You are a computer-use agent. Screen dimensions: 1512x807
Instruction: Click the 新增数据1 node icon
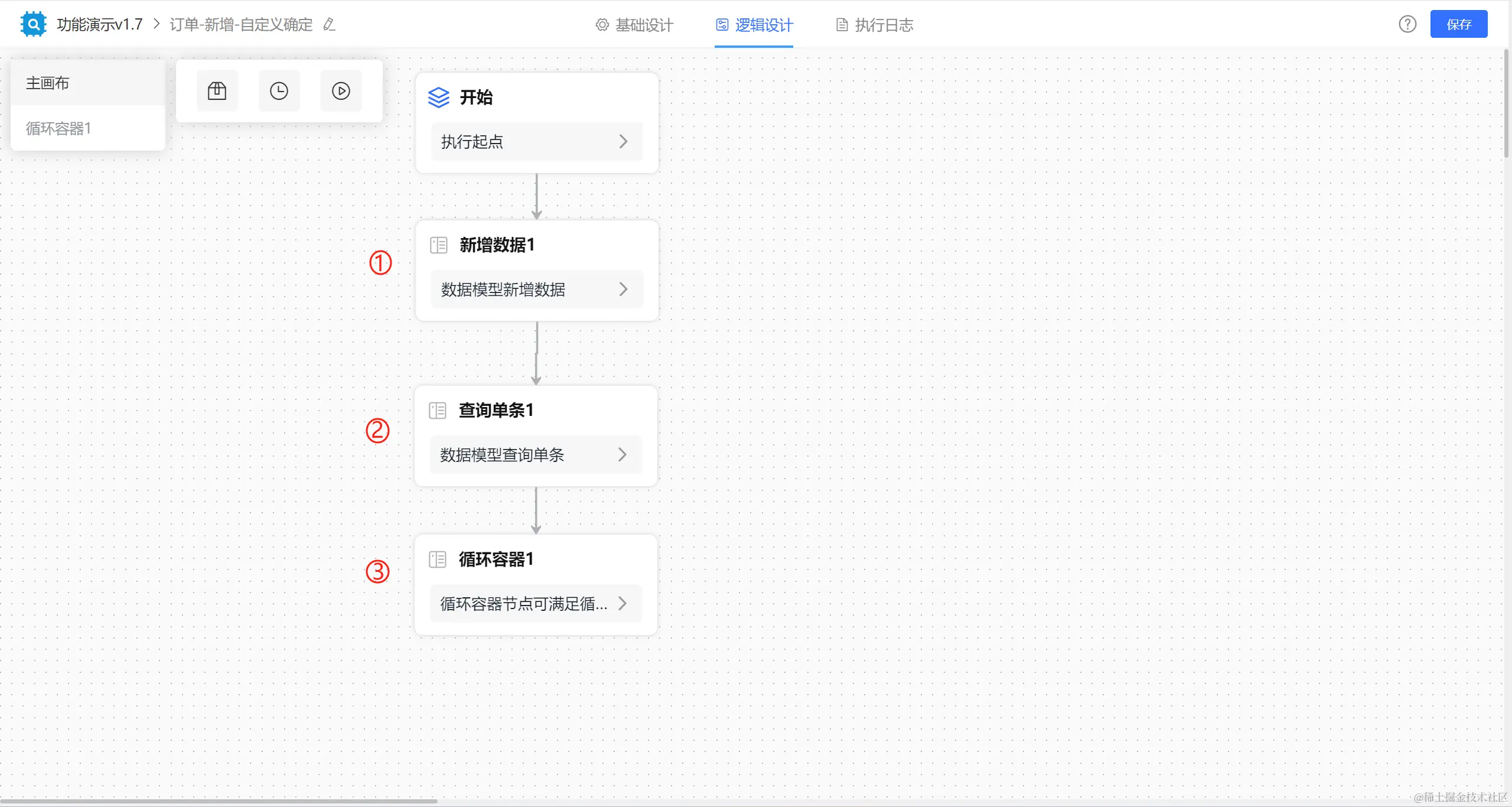point(439,245)
